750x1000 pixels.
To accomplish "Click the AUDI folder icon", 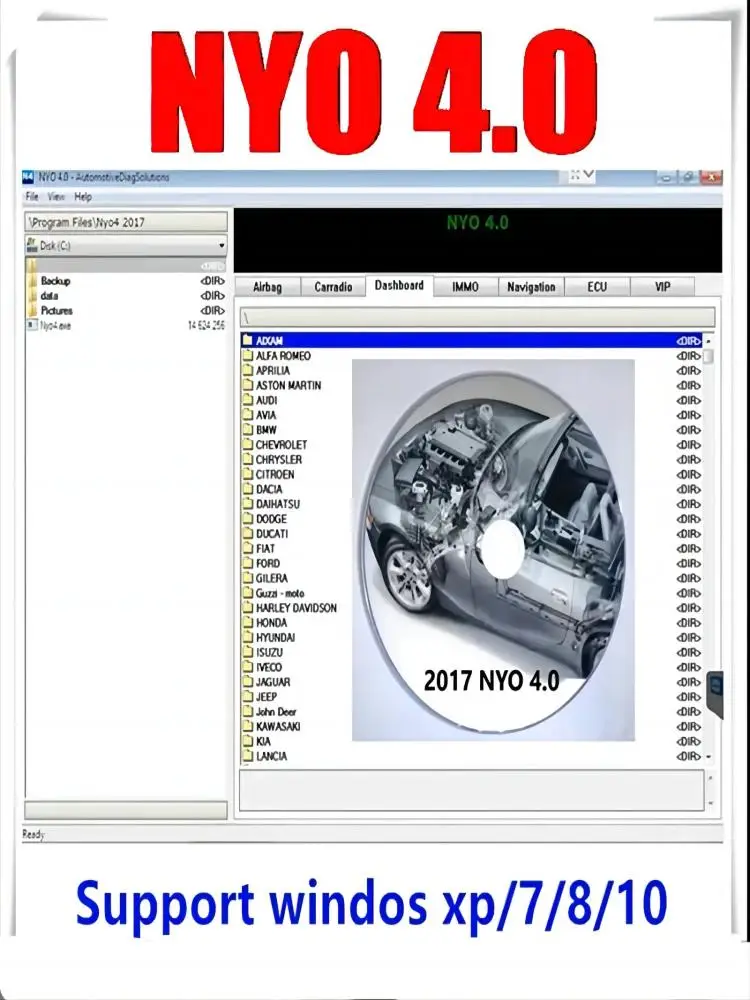I will pyautogui.click(x=248, y=400).
